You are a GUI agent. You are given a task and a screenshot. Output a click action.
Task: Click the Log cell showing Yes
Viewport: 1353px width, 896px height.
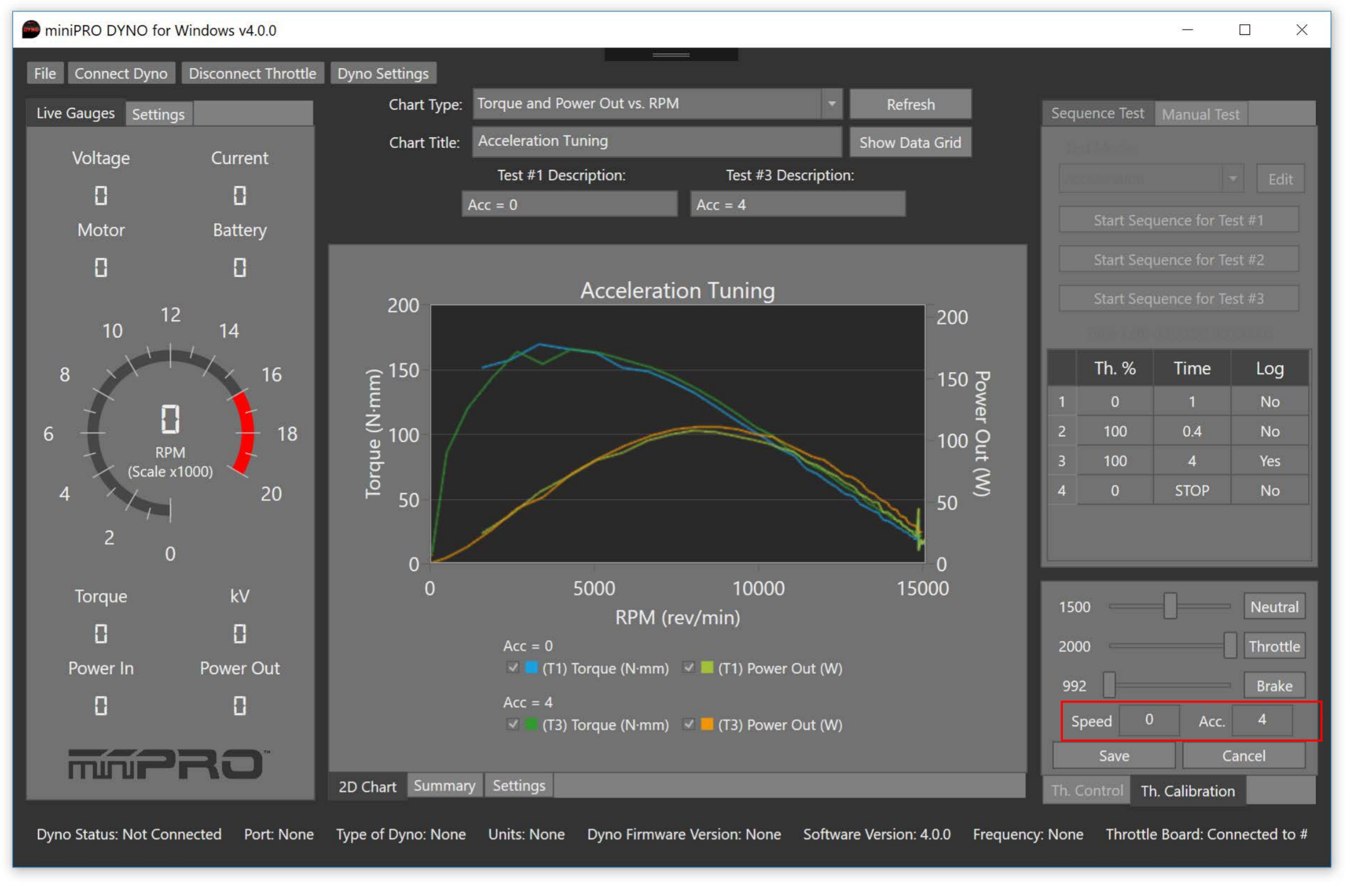click(1270, 461)
